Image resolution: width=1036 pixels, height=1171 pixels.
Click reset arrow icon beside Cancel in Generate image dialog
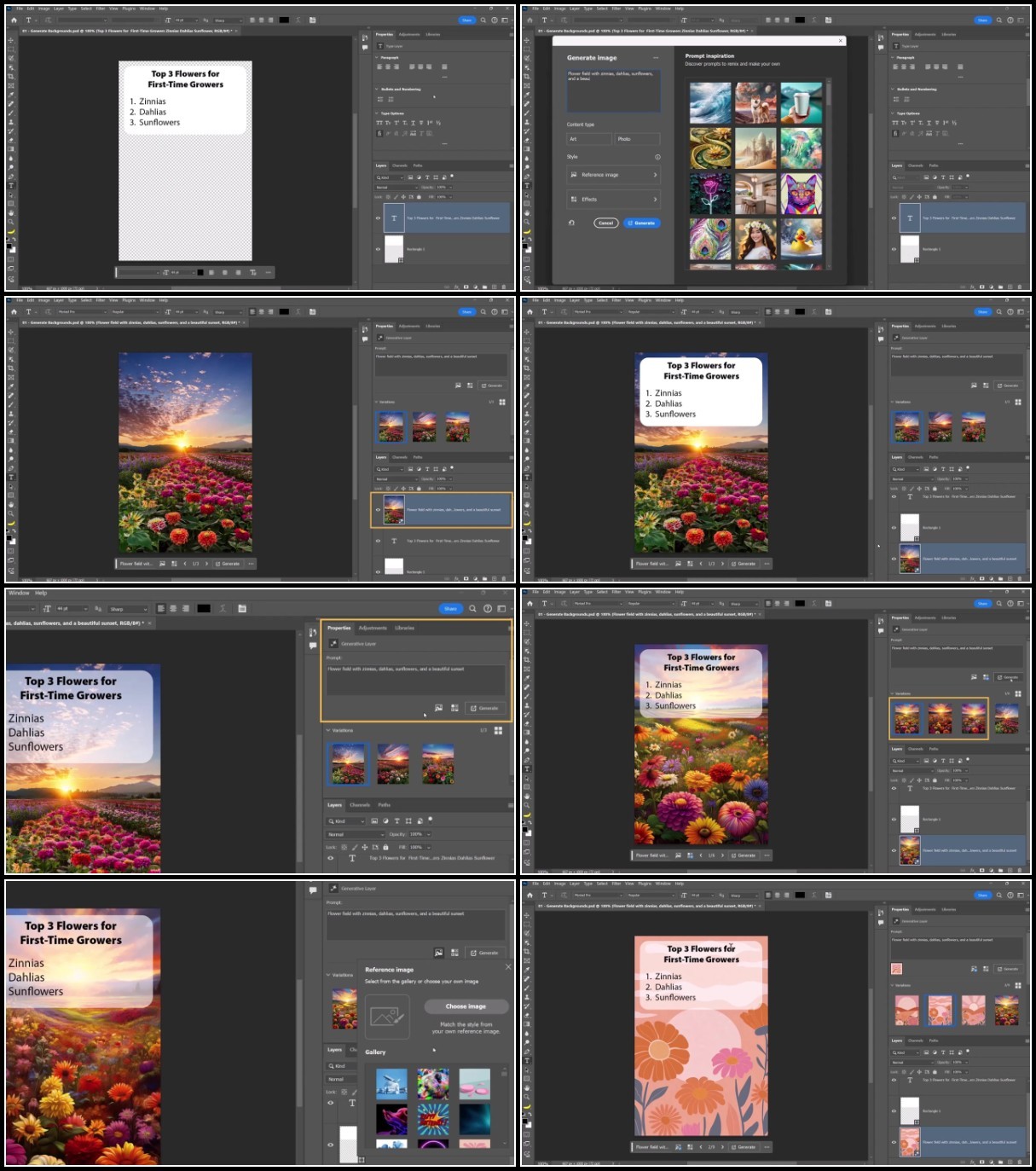coord(572,223)
